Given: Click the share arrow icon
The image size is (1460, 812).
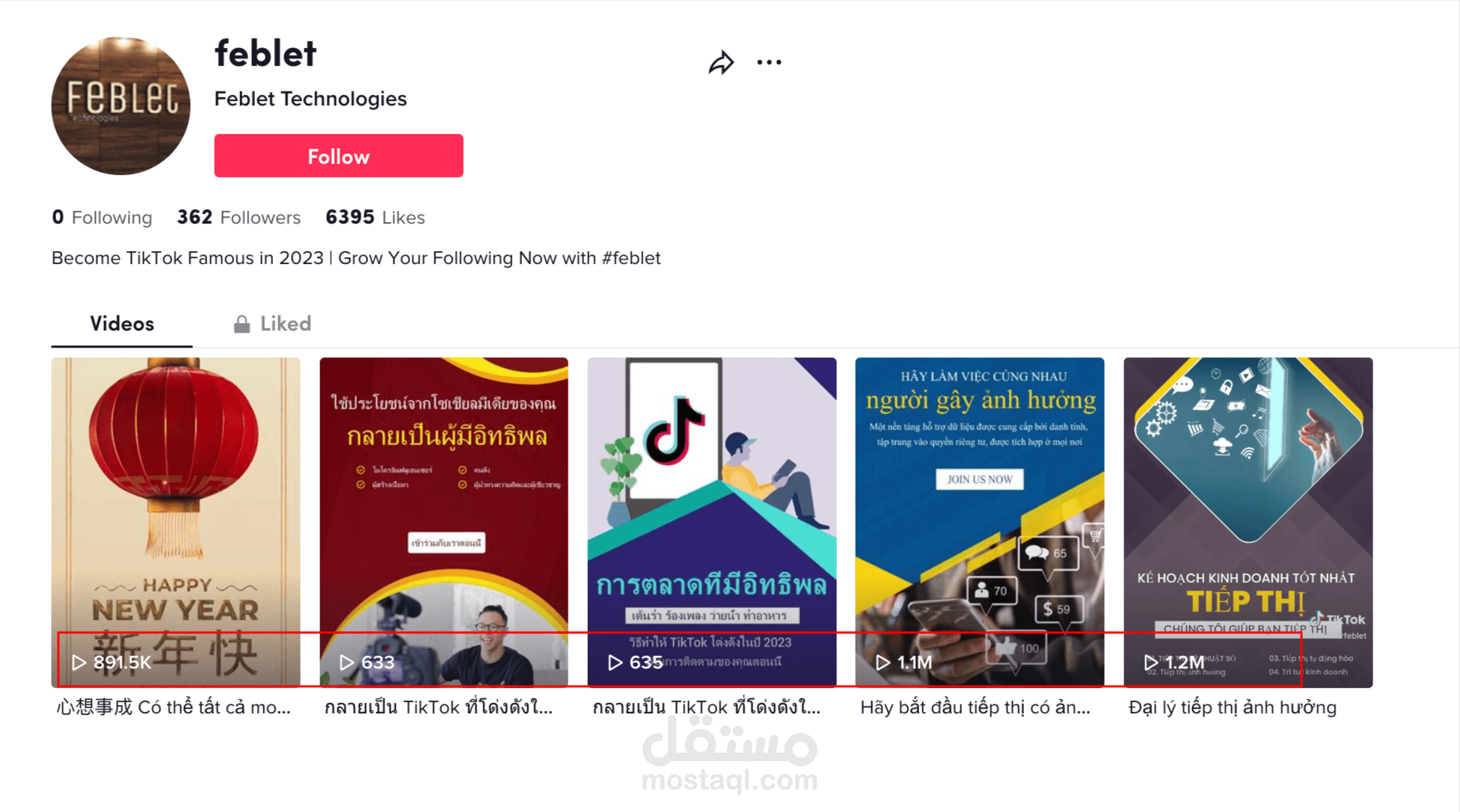Looking at the screenshot, I should point(721,62).
